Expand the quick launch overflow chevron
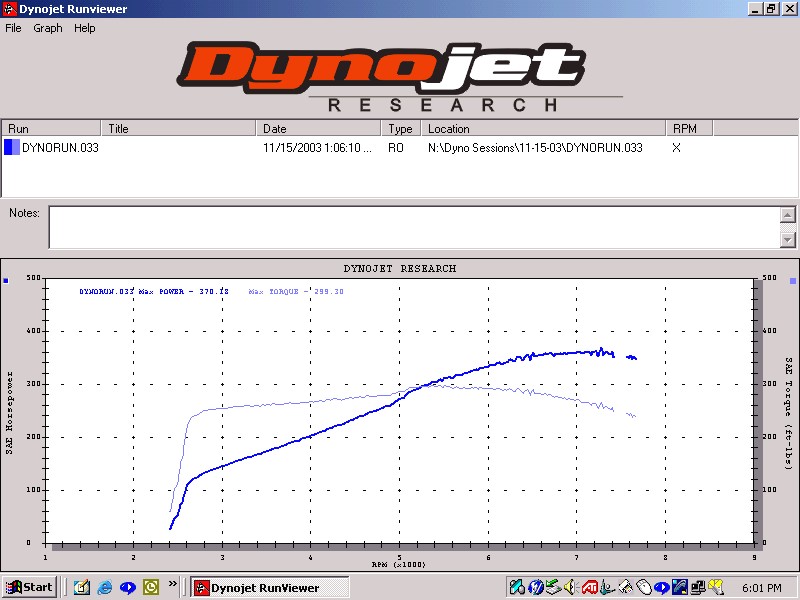Screen dimensions: 800x600 pos(172,584)
